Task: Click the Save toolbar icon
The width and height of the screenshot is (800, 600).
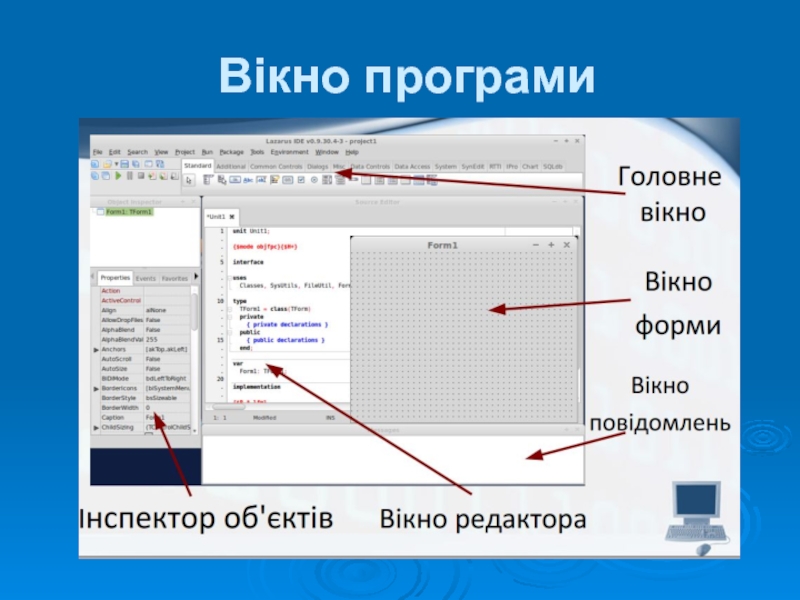Action: pyautogui.click(x=124, y=164)
